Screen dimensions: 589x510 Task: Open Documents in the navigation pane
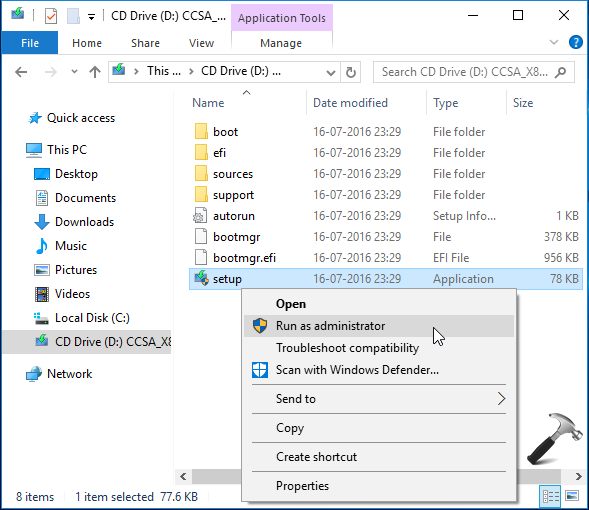pyautogui.click(x=75, y=198)
